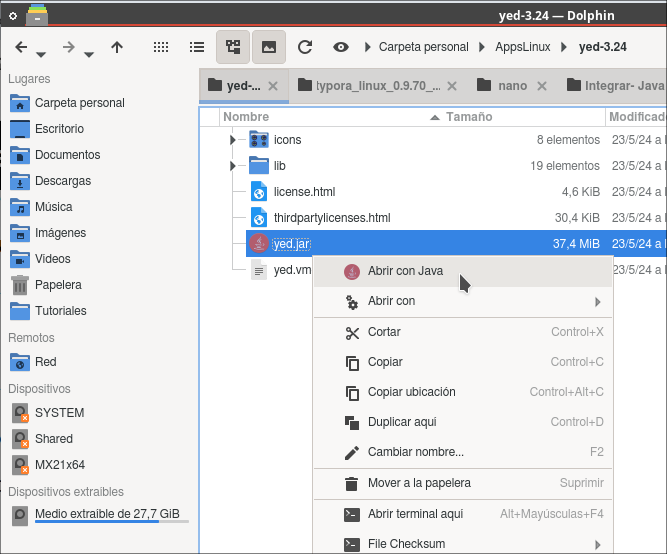The height and width of the screenshot is (554, 667).
Task: Sort by Tamaño column header
Action: click(469, 117)
